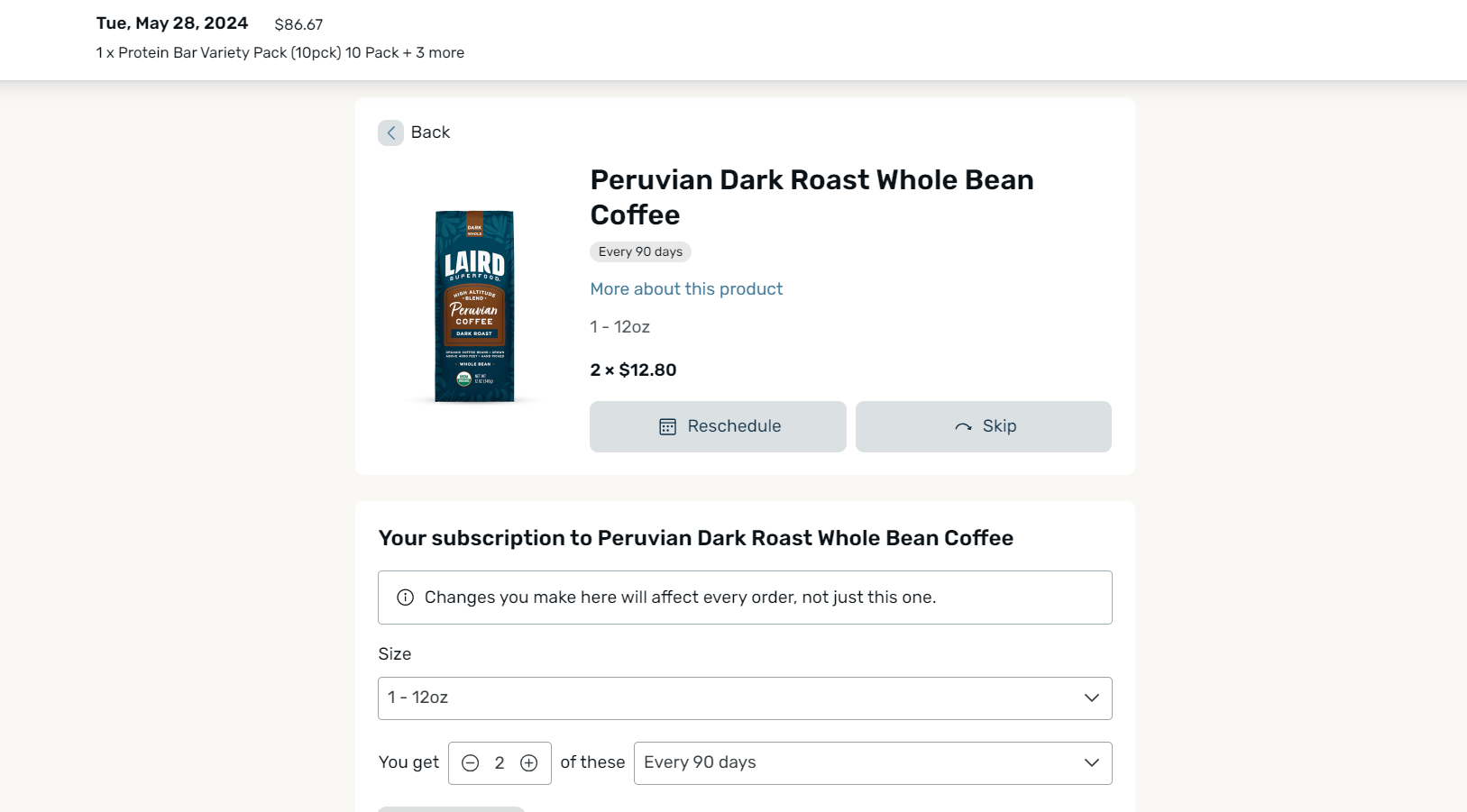The width and height of the screenshot is (1467, 812).
Task: Open the Size dropdown showing 1 - 12oz
Action: (x=745, y=698)
